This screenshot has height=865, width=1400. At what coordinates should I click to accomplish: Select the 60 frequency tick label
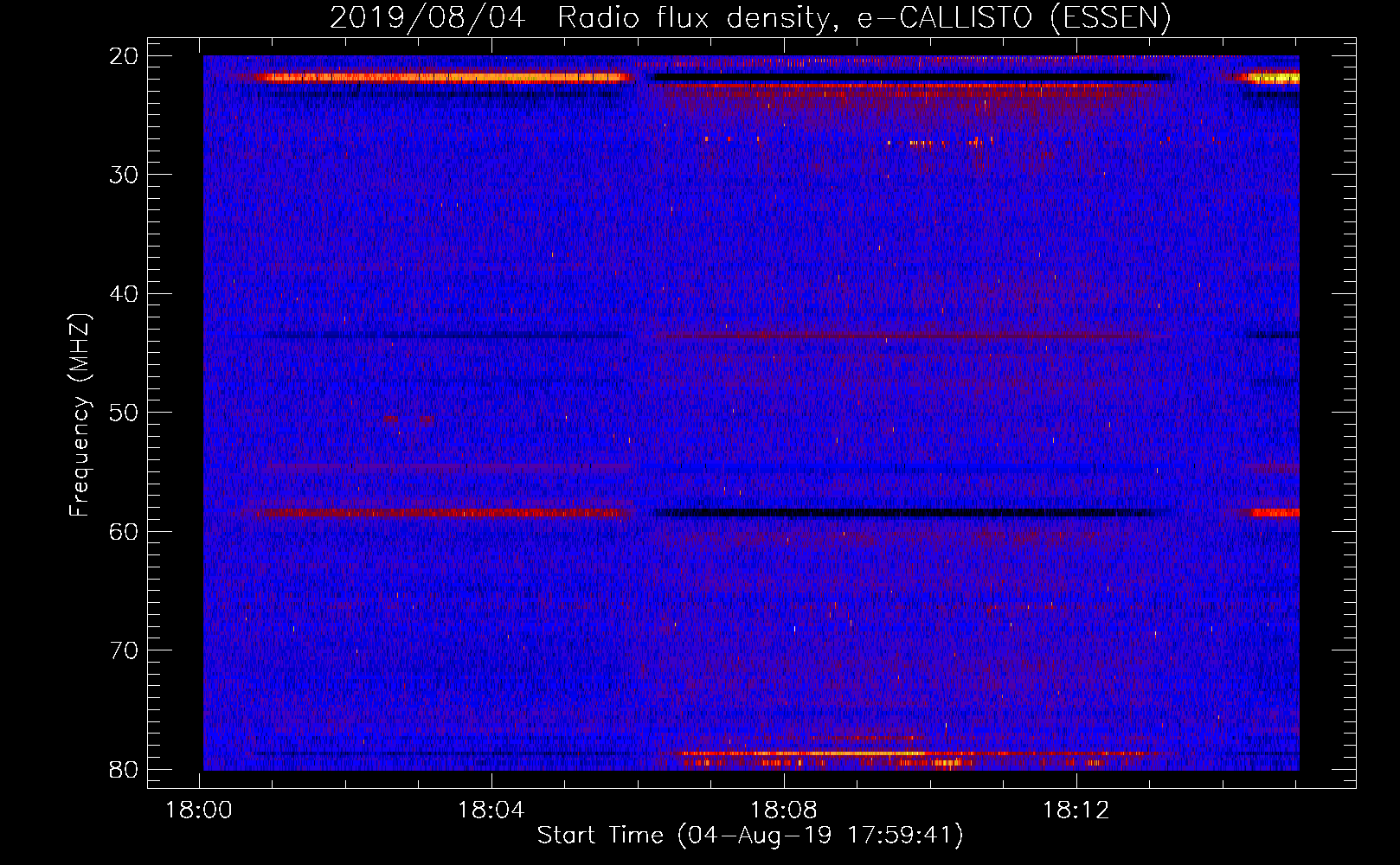point(125,531)
